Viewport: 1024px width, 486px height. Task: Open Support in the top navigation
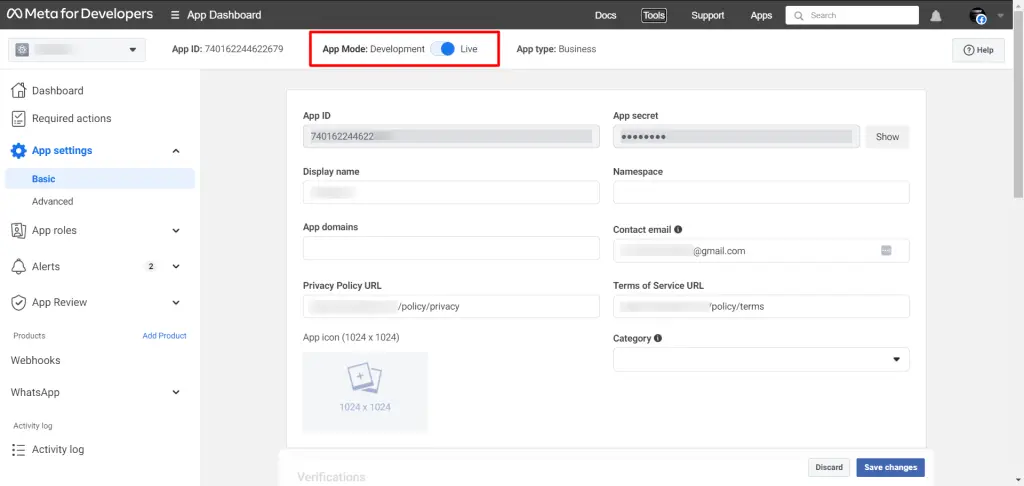[x=708, y=15]
